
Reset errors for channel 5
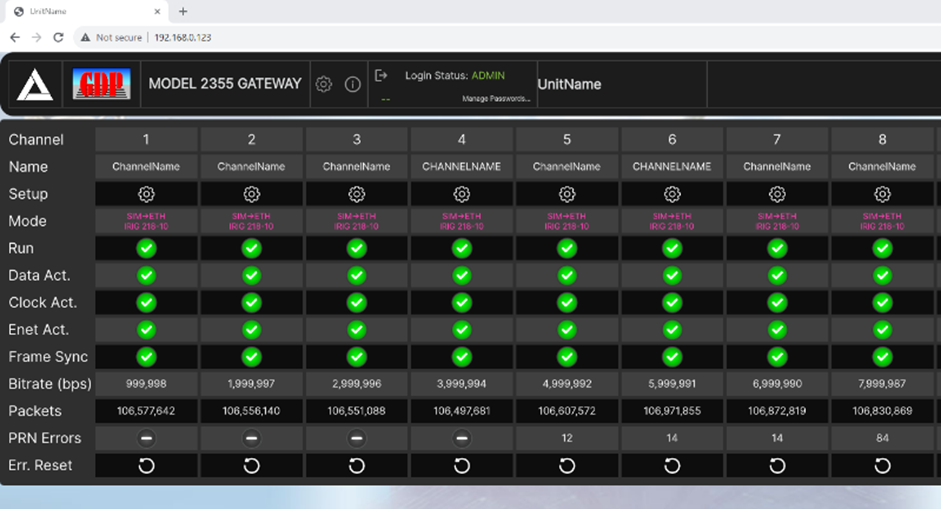click(567, 466)
